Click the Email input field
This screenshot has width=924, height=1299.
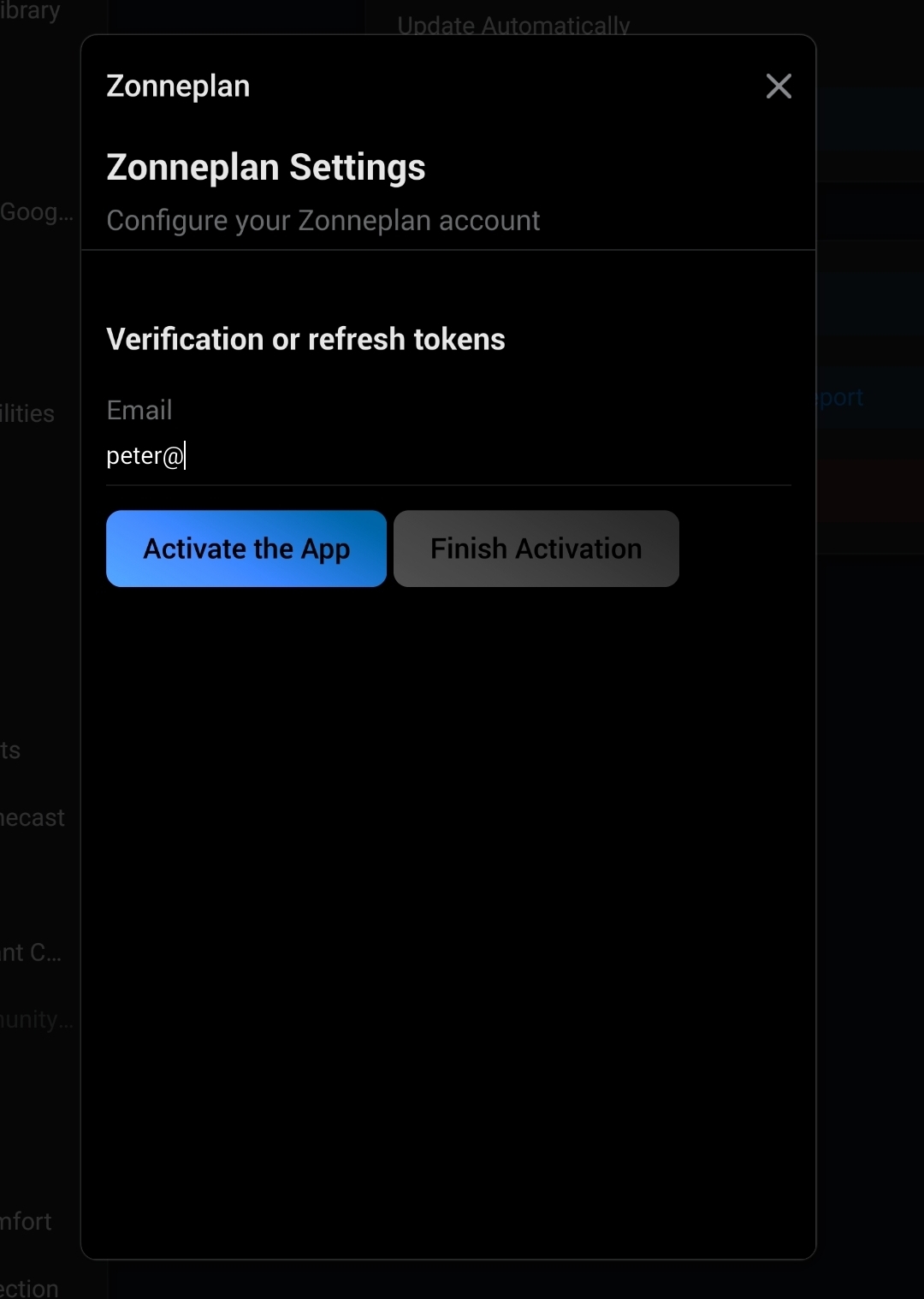tap(447, 456)
